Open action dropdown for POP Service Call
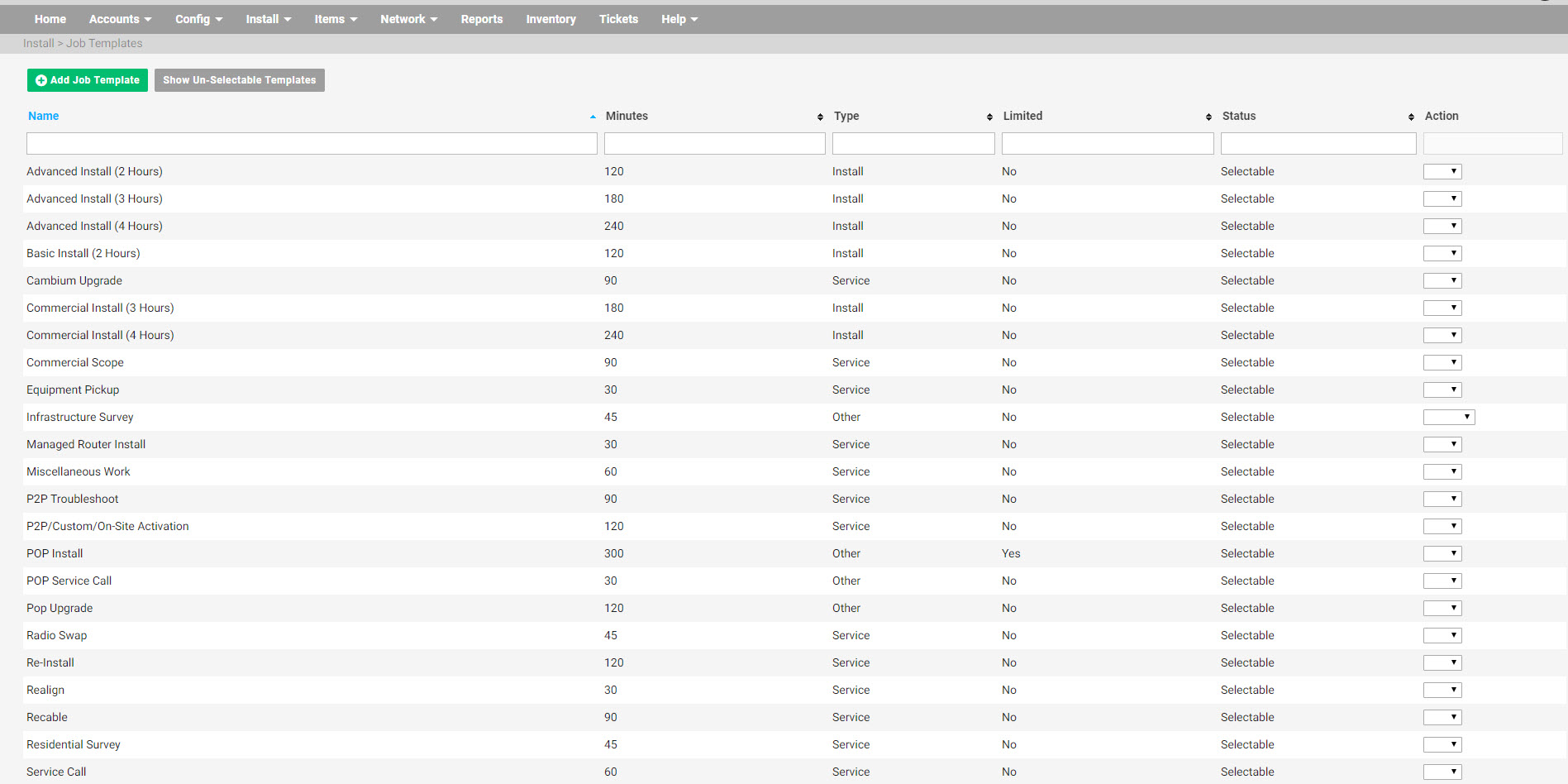This screenshot has width=1568, height=784. pos(1442,581)
